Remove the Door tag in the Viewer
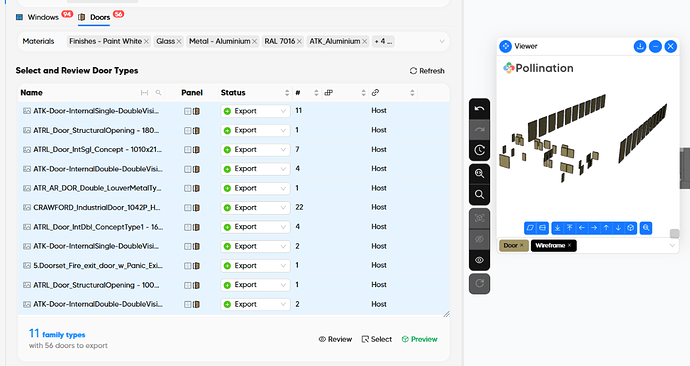The width and height of the screenshot is (690, 366). point(522,245)
